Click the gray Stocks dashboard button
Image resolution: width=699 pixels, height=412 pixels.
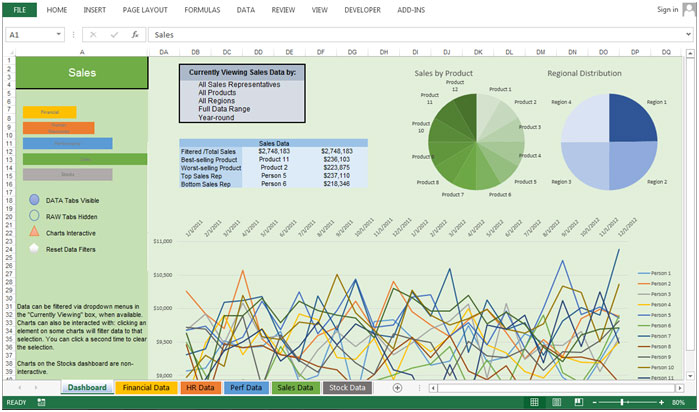point(67,174)
